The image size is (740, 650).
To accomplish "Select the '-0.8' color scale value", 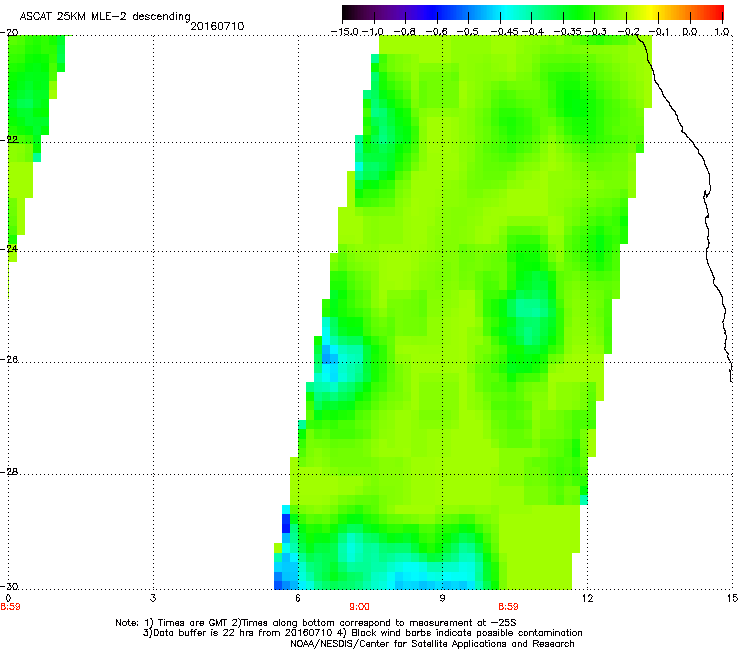I will [x=404, y=32].
